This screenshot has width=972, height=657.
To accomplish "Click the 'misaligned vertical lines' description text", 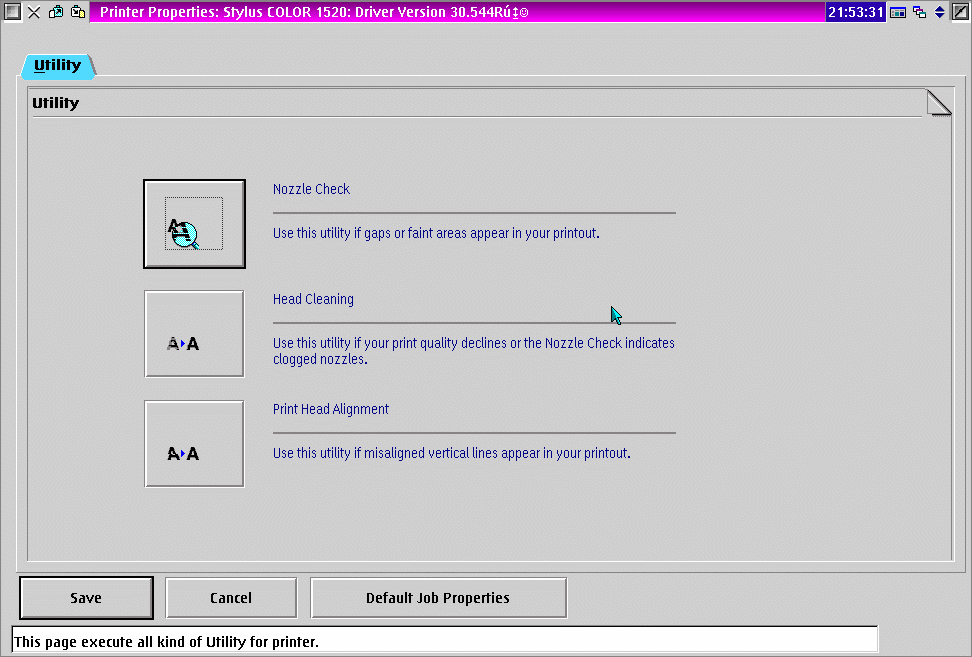I will pos(451,454).
